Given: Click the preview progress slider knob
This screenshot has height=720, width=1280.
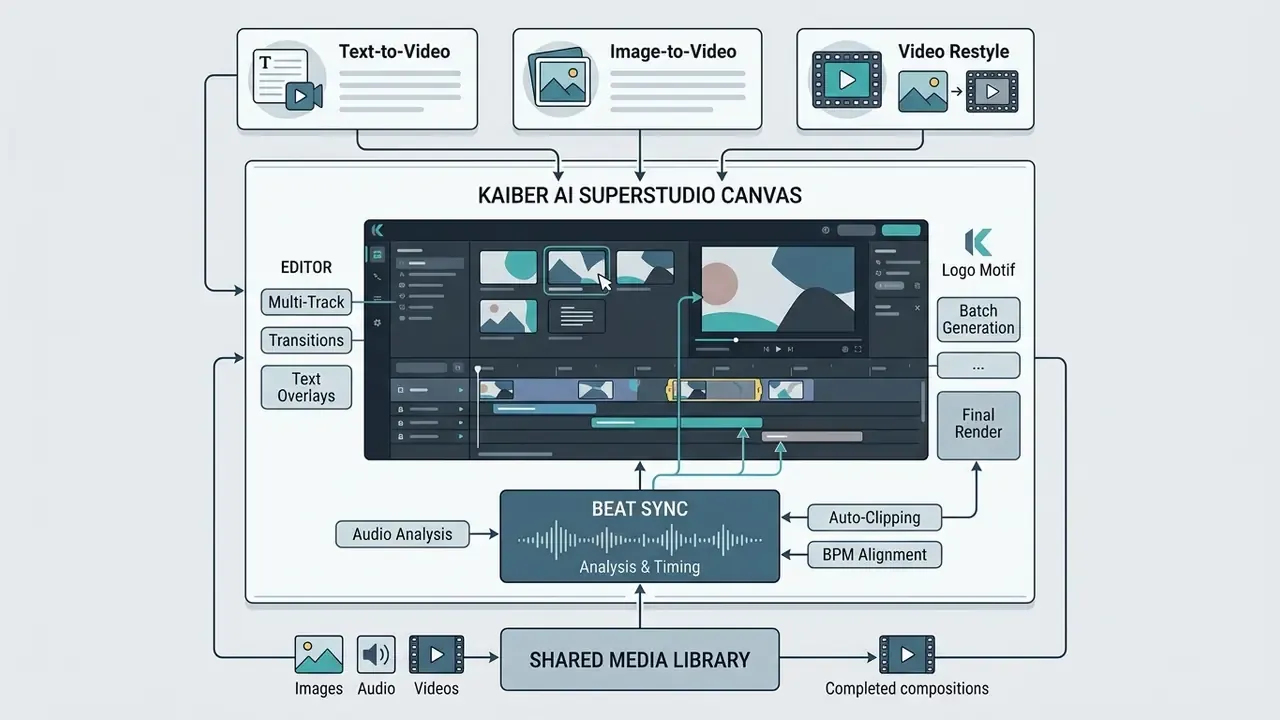Looking at the screenshot, I should click(x=736, y=340).
